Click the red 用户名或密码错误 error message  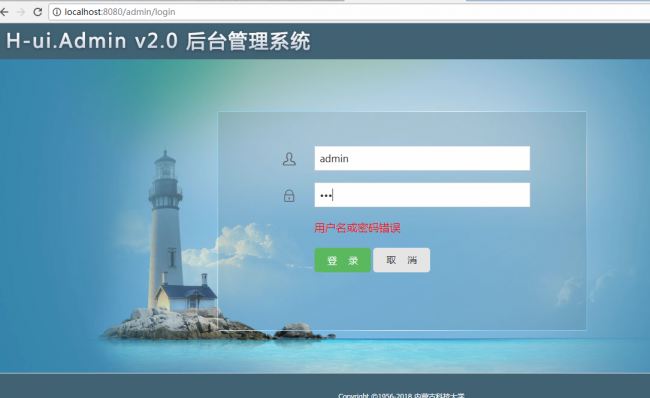[357, 228]
